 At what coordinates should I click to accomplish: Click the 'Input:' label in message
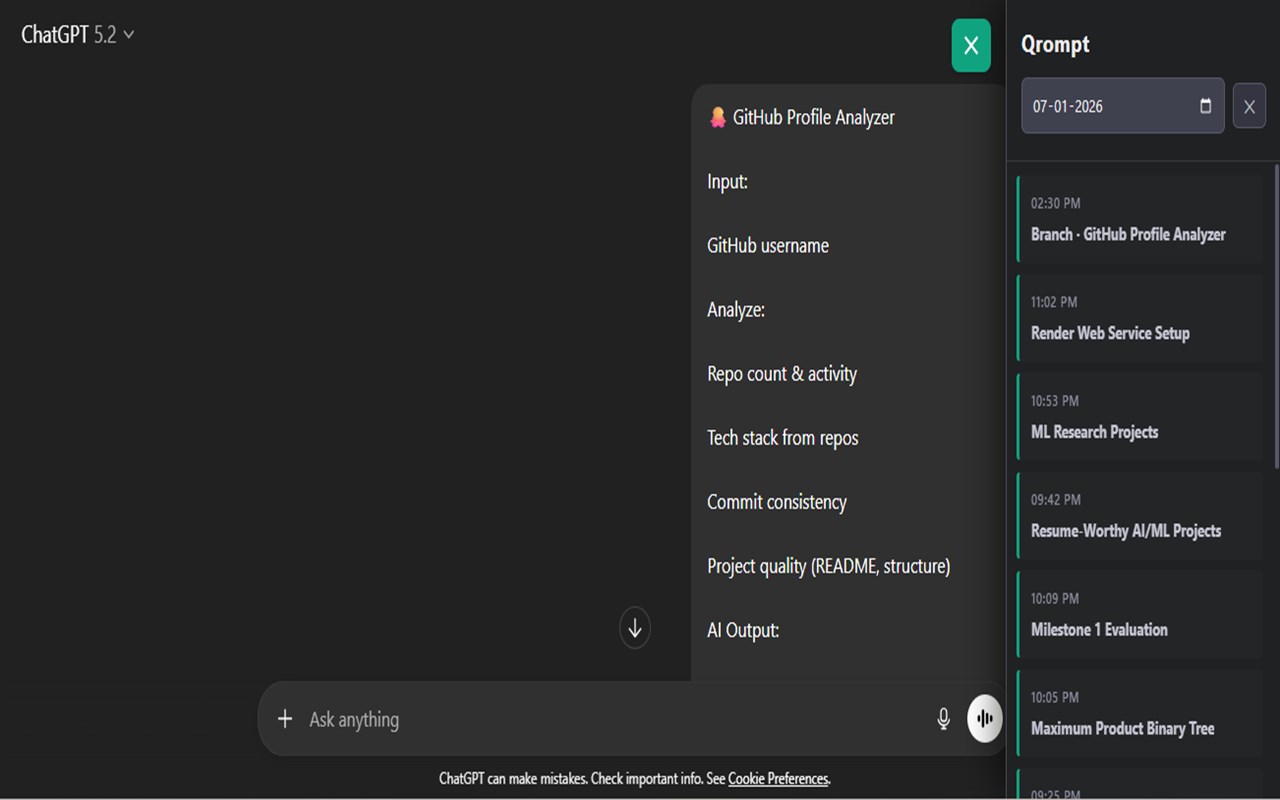[x=727, y=181]
